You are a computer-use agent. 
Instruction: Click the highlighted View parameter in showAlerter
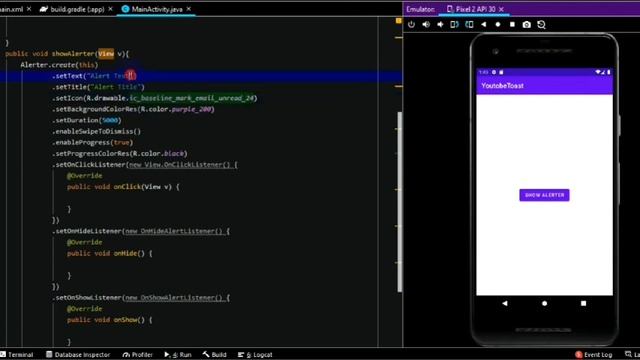[106, 53]
